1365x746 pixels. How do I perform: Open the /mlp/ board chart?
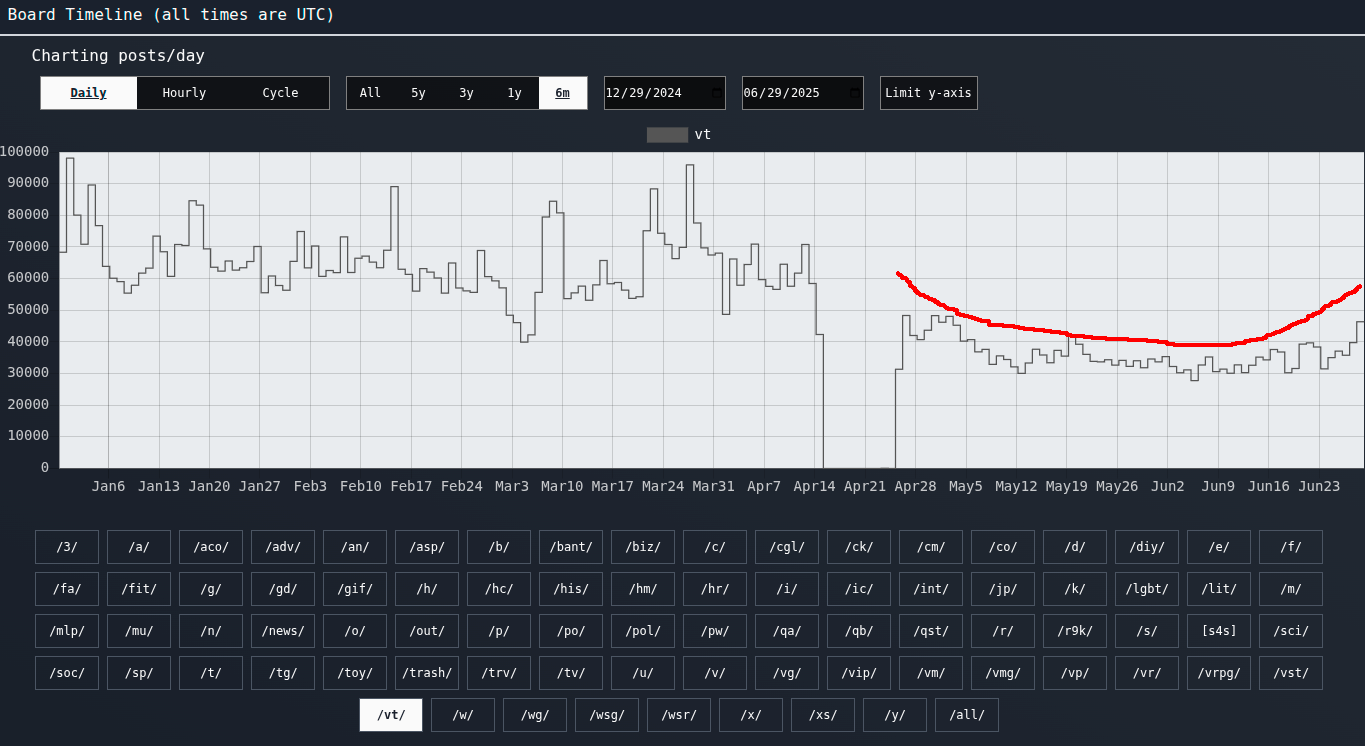(67, 631)
